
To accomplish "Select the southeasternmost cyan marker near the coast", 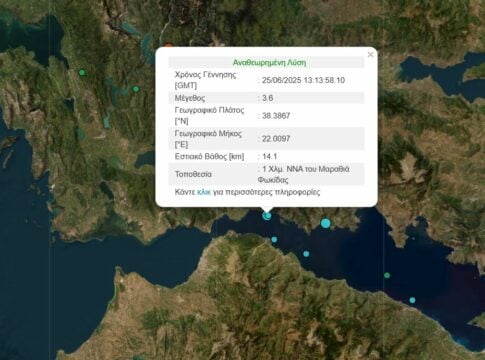I will tap(412, 300).
